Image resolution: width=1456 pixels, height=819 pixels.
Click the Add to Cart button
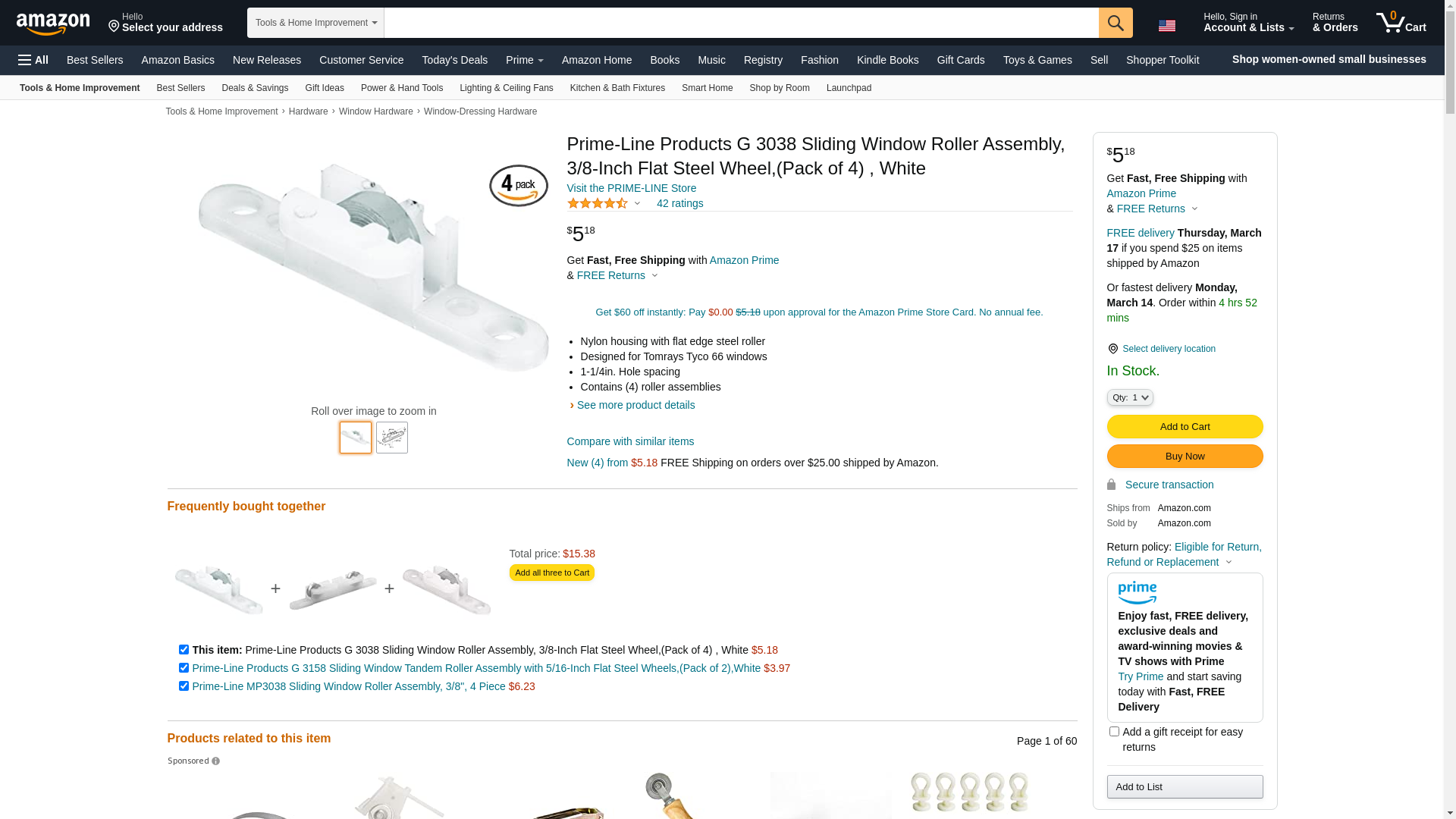(x=1185, y=427)
